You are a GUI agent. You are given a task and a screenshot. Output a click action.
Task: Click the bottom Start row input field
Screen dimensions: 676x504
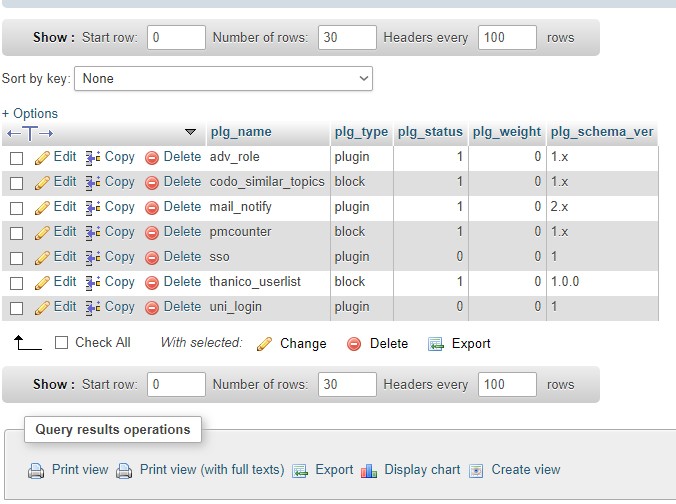pos(176,385)
